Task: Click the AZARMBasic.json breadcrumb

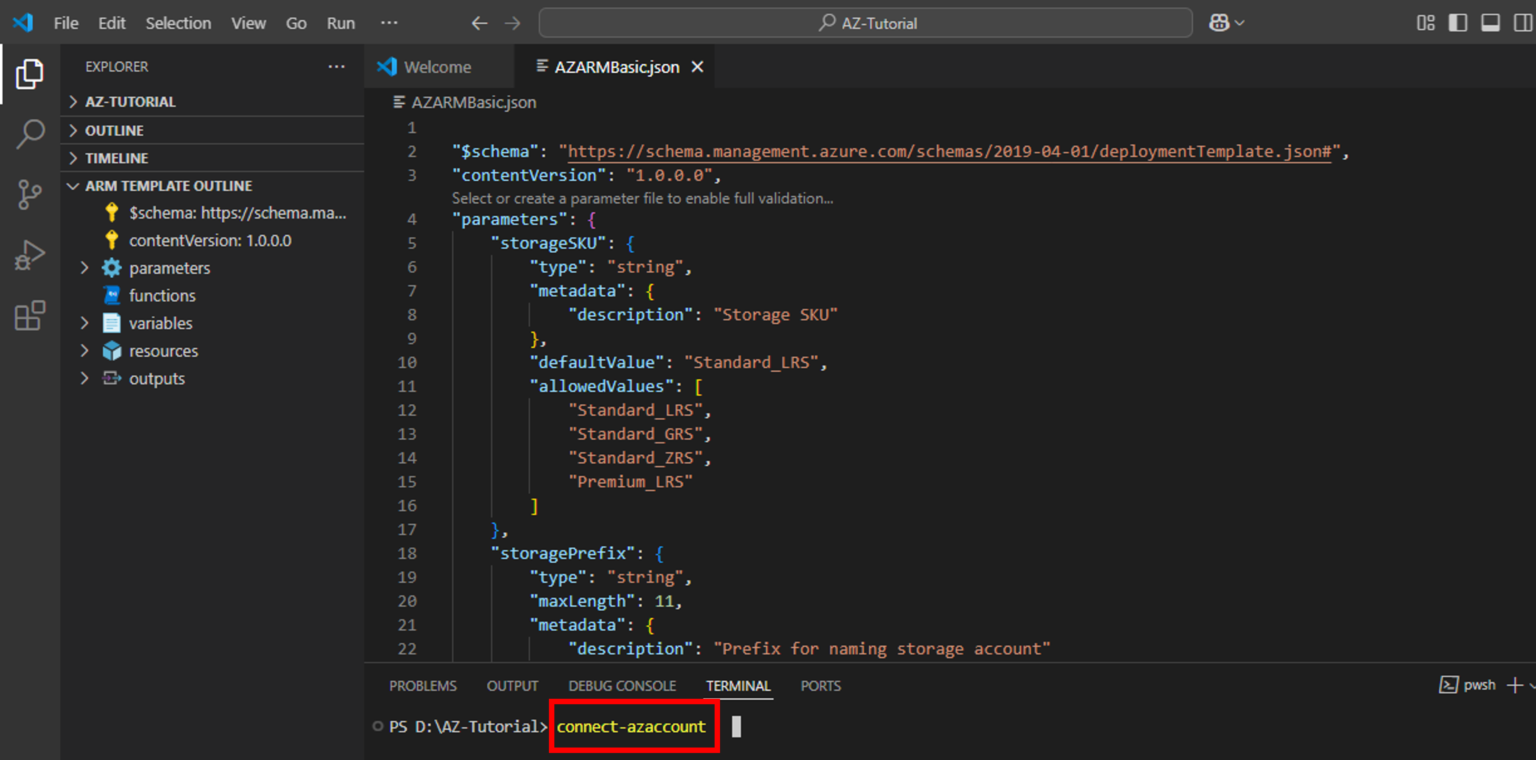Action: [x=465, y=102]
